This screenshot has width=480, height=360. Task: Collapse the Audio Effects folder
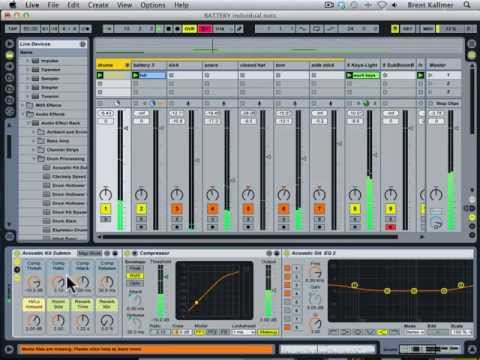click(23, 114)
